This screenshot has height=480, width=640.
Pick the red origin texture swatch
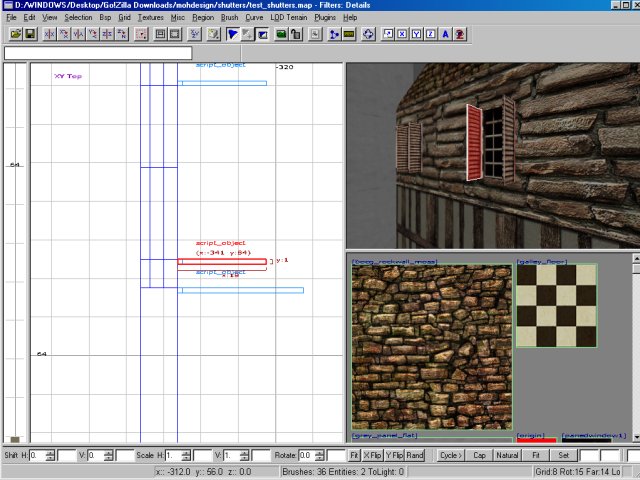coord(535,440)
